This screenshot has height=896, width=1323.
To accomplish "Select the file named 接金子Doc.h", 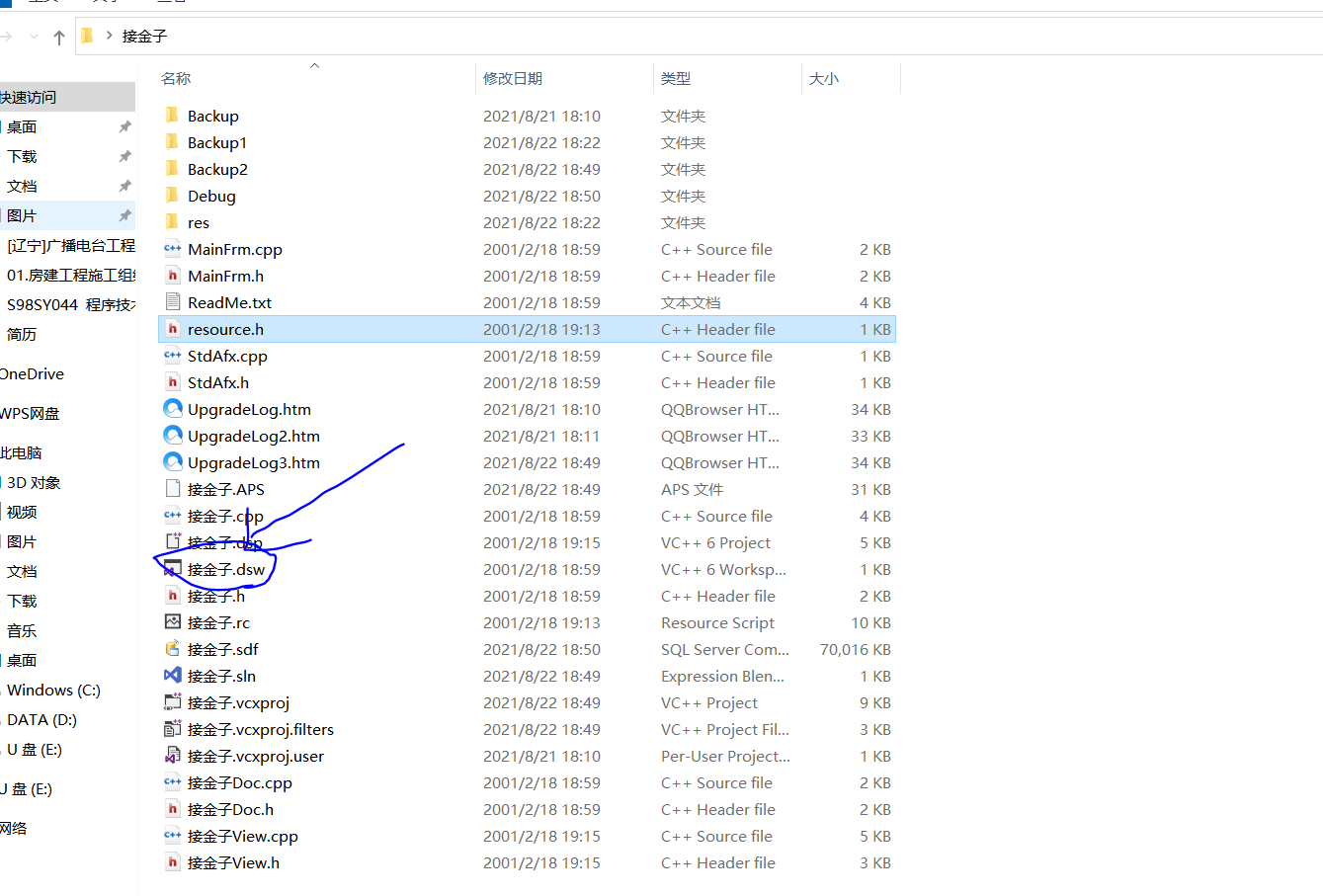I will coord(230,809).
